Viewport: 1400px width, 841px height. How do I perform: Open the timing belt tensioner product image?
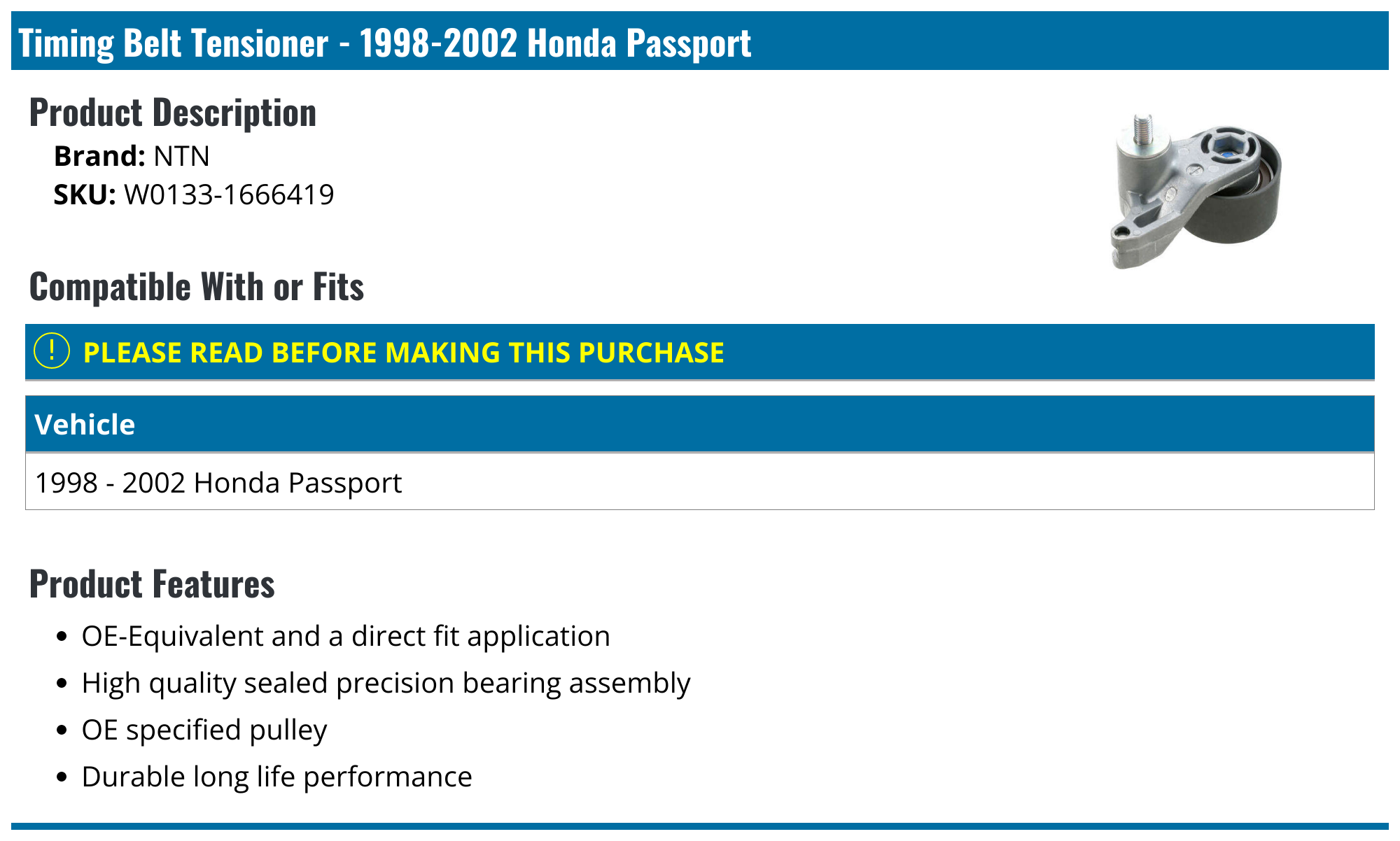tap(1196, 190)
